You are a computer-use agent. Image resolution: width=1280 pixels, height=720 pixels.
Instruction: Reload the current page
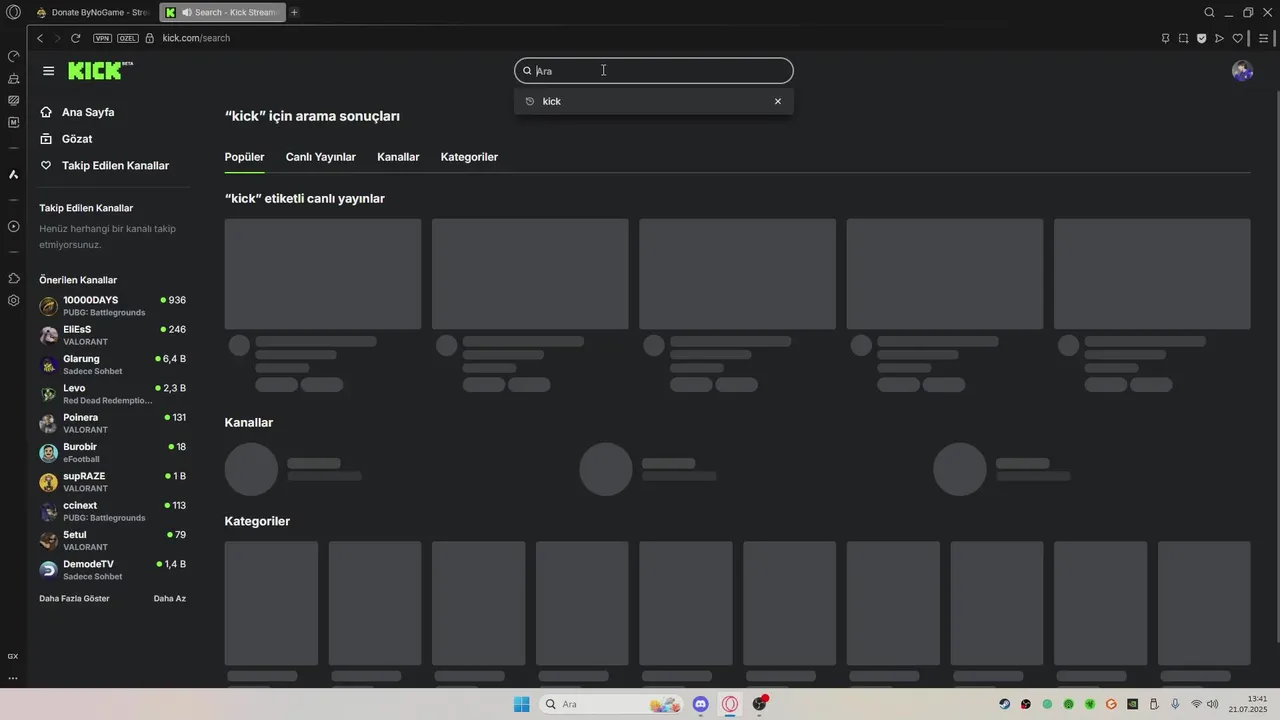[75, 38]
